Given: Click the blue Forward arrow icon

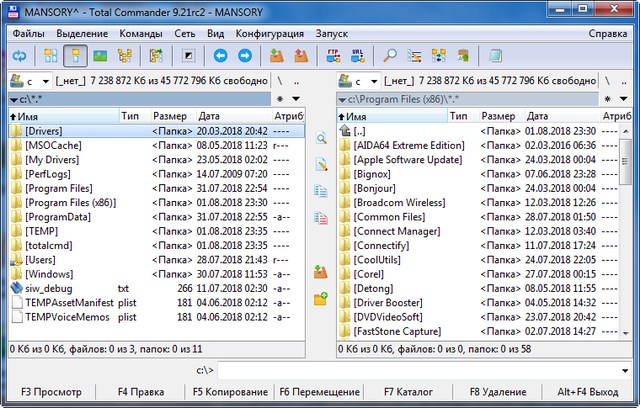Looking at the screenshot, I should coord(243,56).
